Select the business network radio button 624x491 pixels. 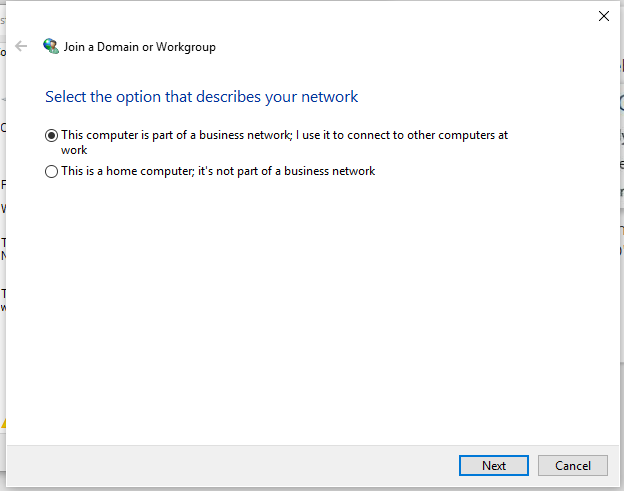pos(52,135)
